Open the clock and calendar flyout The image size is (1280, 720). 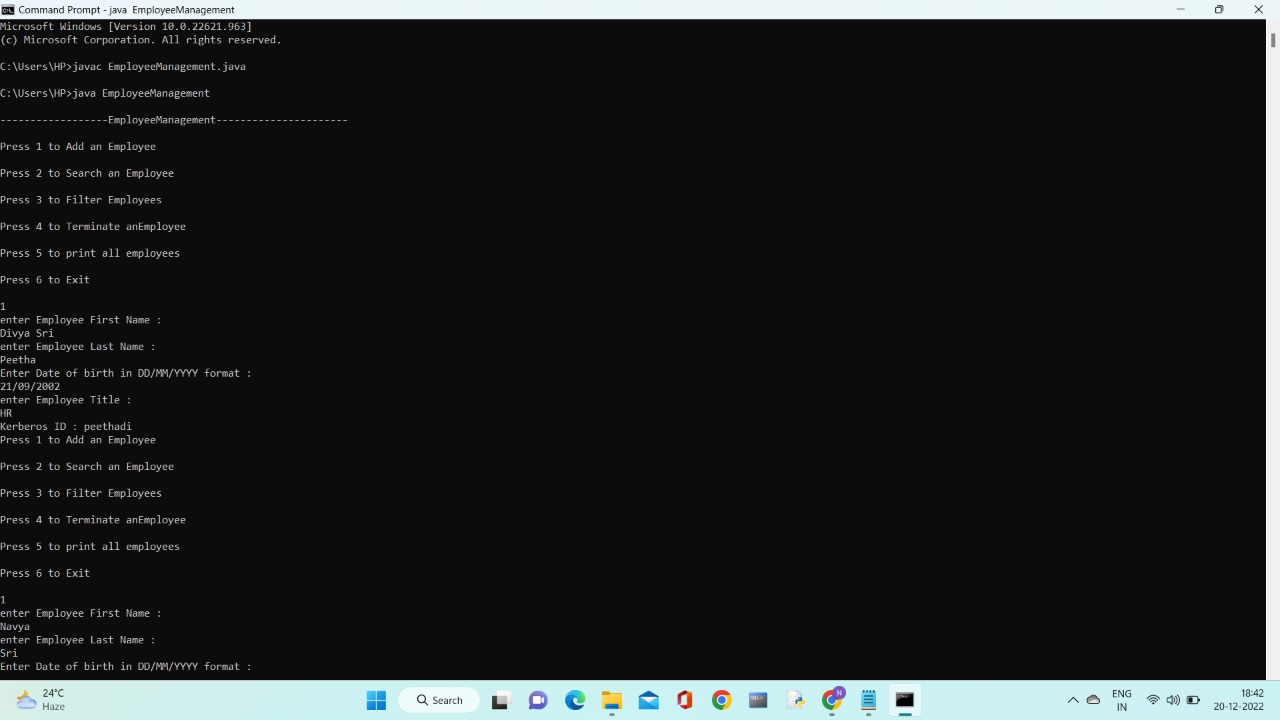1237,700
